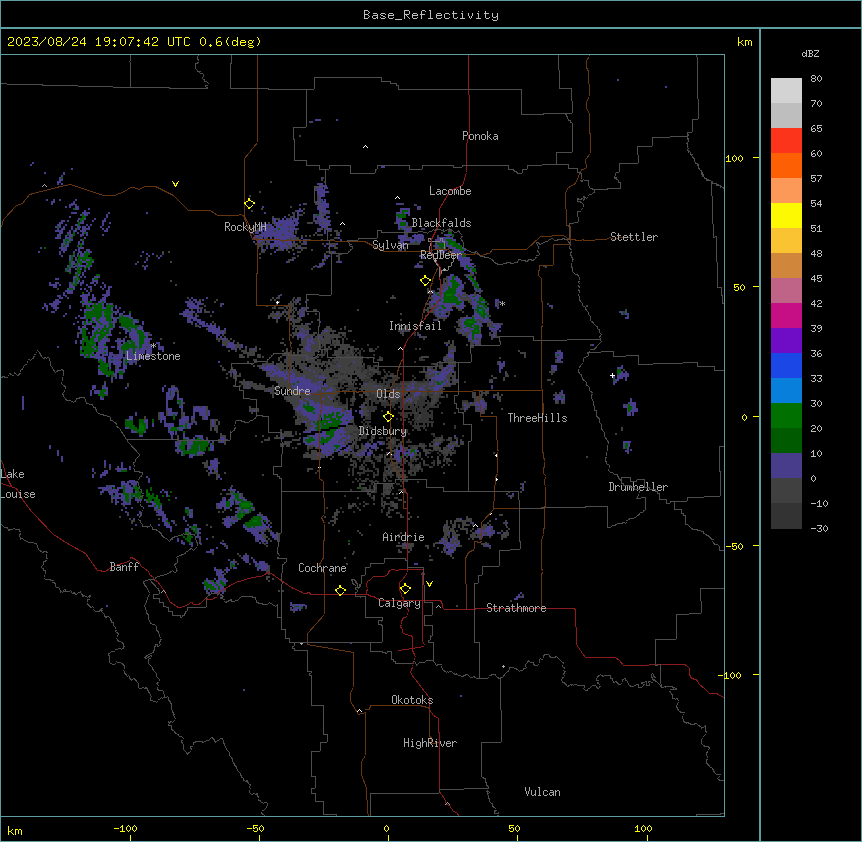Select the bright green 30 dBZ legend swatch
This screenshot has height=842, width=862.
[x=786, y=416]
